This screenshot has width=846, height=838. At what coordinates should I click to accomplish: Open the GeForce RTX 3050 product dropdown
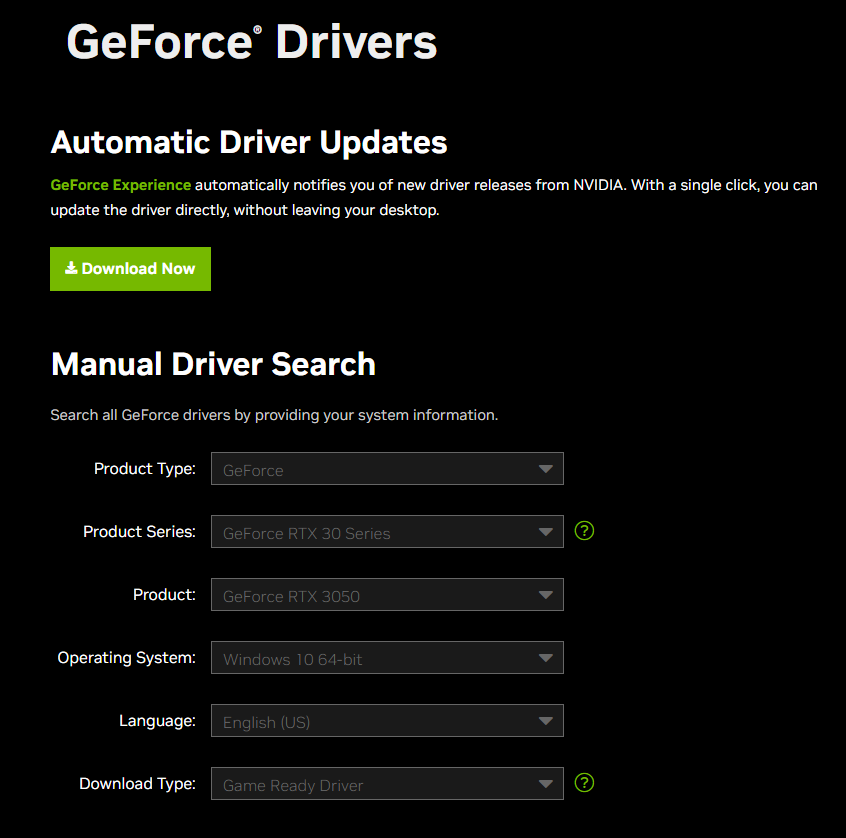(387, 594)
